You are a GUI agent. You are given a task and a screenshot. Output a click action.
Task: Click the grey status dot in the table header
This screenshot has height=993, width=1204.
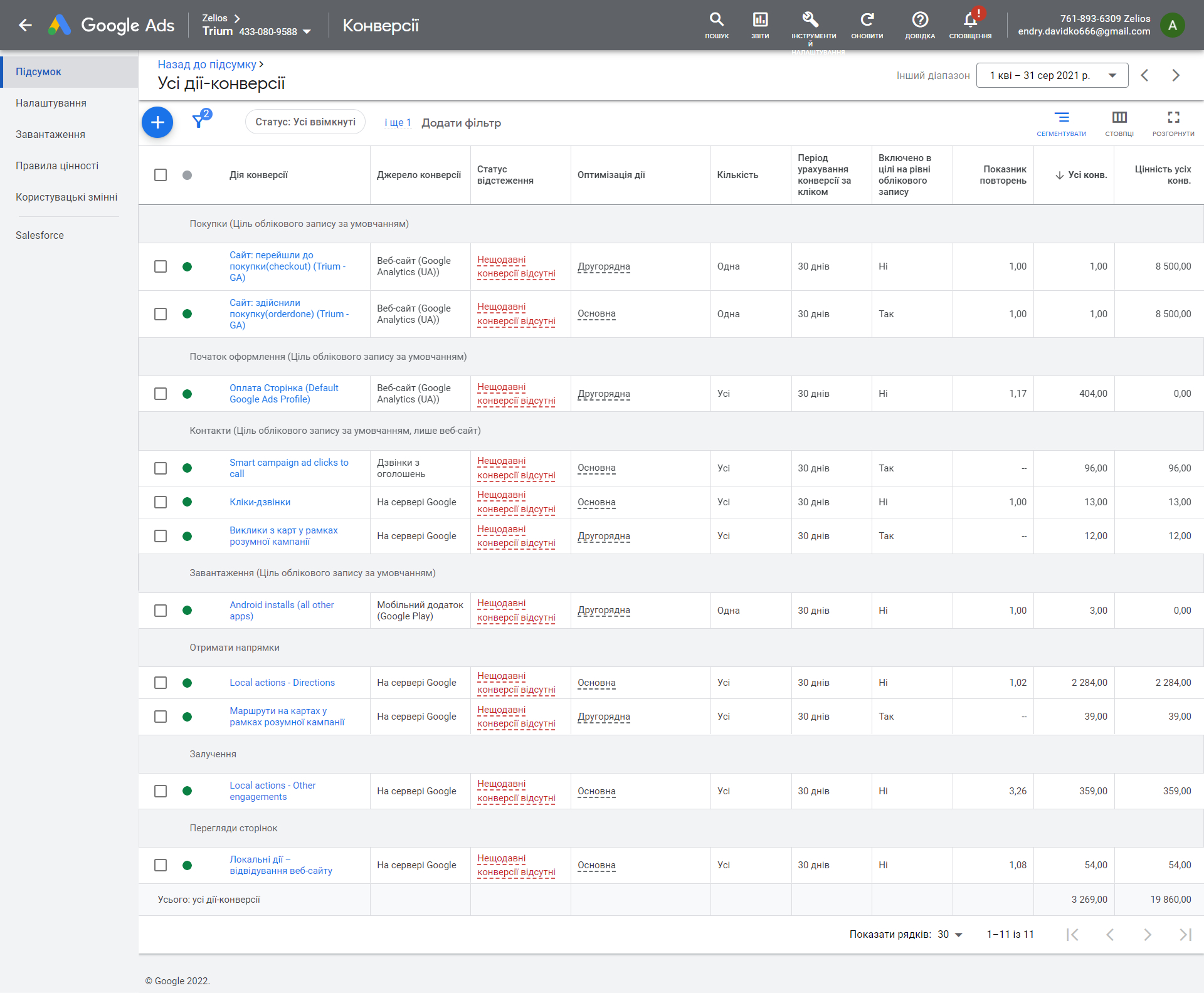(187, 175)
